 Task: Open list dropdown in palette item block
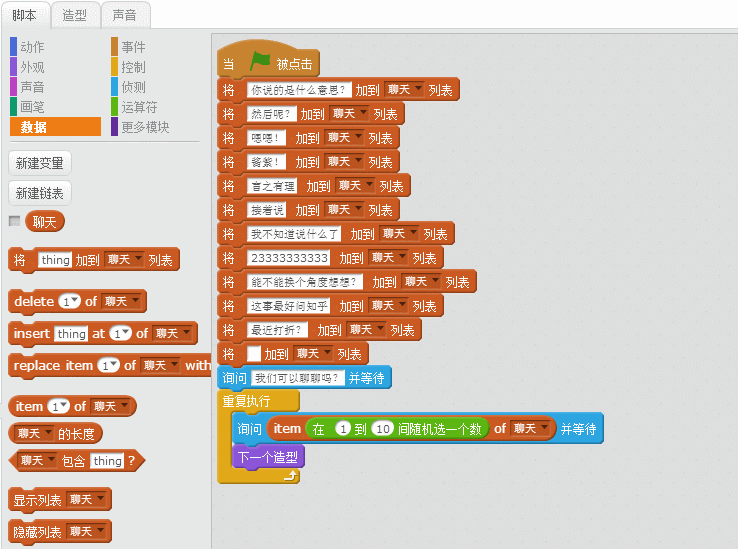[x=110, y=406]
